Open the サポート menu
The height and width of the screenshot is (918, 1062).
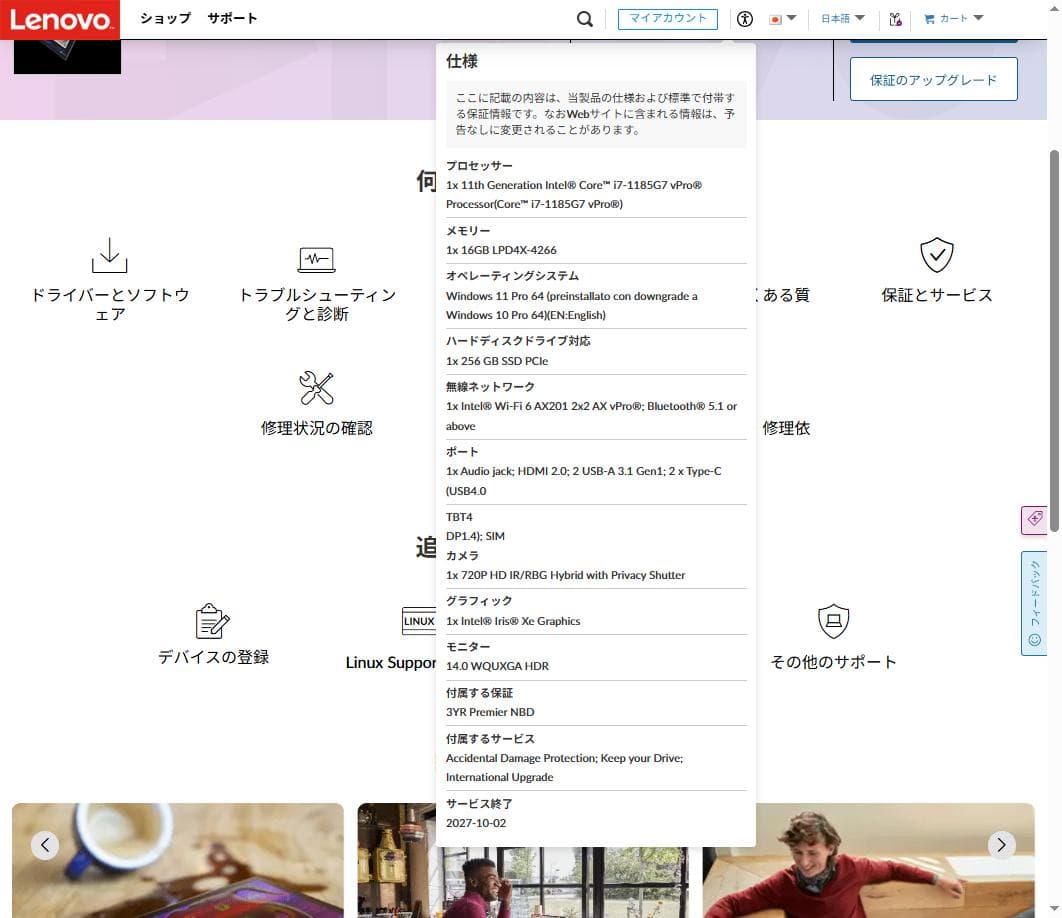(x=232, y=19)
